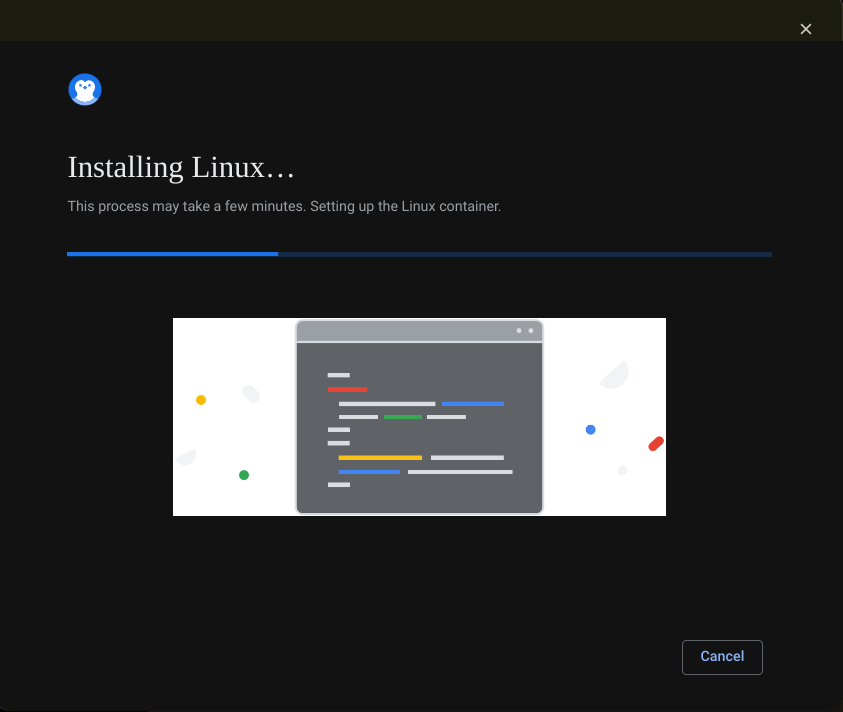Click the green dot in the illustration
The image size is (843, 712).
pos(244,475)
